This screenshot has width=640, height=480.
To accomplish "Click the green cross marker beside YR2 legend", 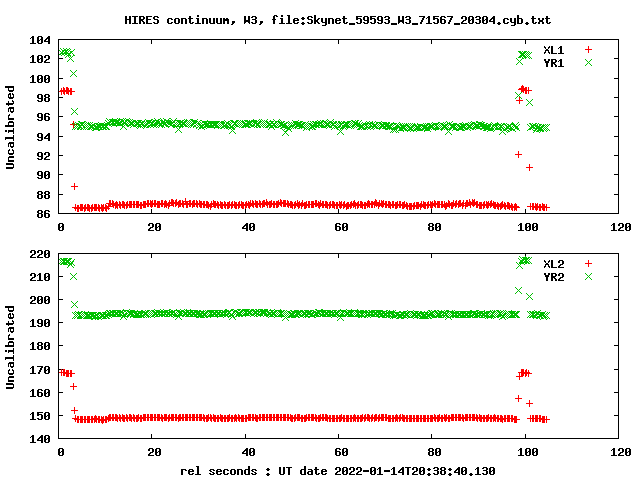I will click(588, 277).
